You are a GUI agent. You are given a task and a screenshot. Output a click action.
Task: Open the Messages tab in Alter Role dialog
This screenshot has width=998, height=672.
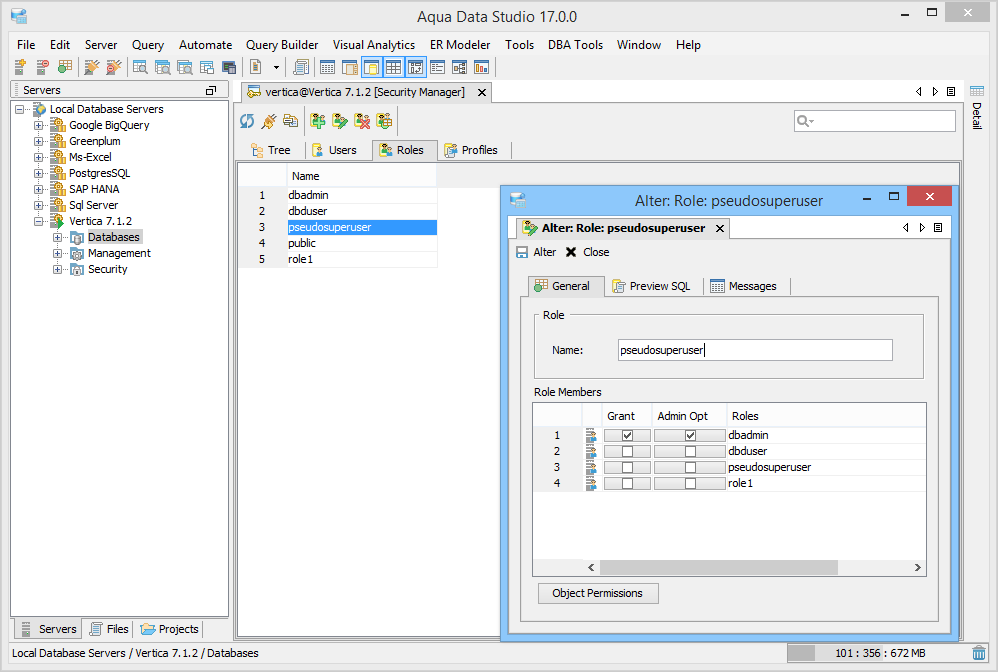(743, 286)
